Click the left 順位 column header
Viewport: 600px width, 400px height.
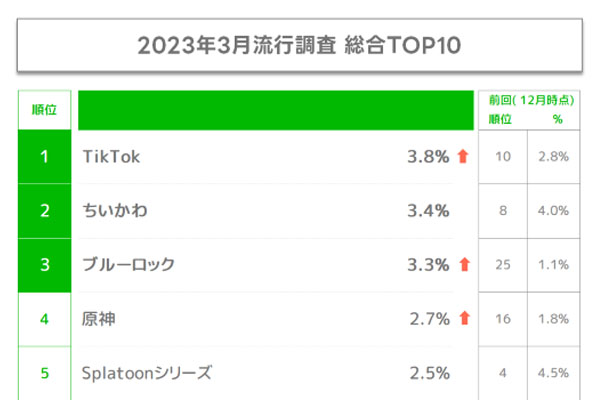[x=45, y=110]
